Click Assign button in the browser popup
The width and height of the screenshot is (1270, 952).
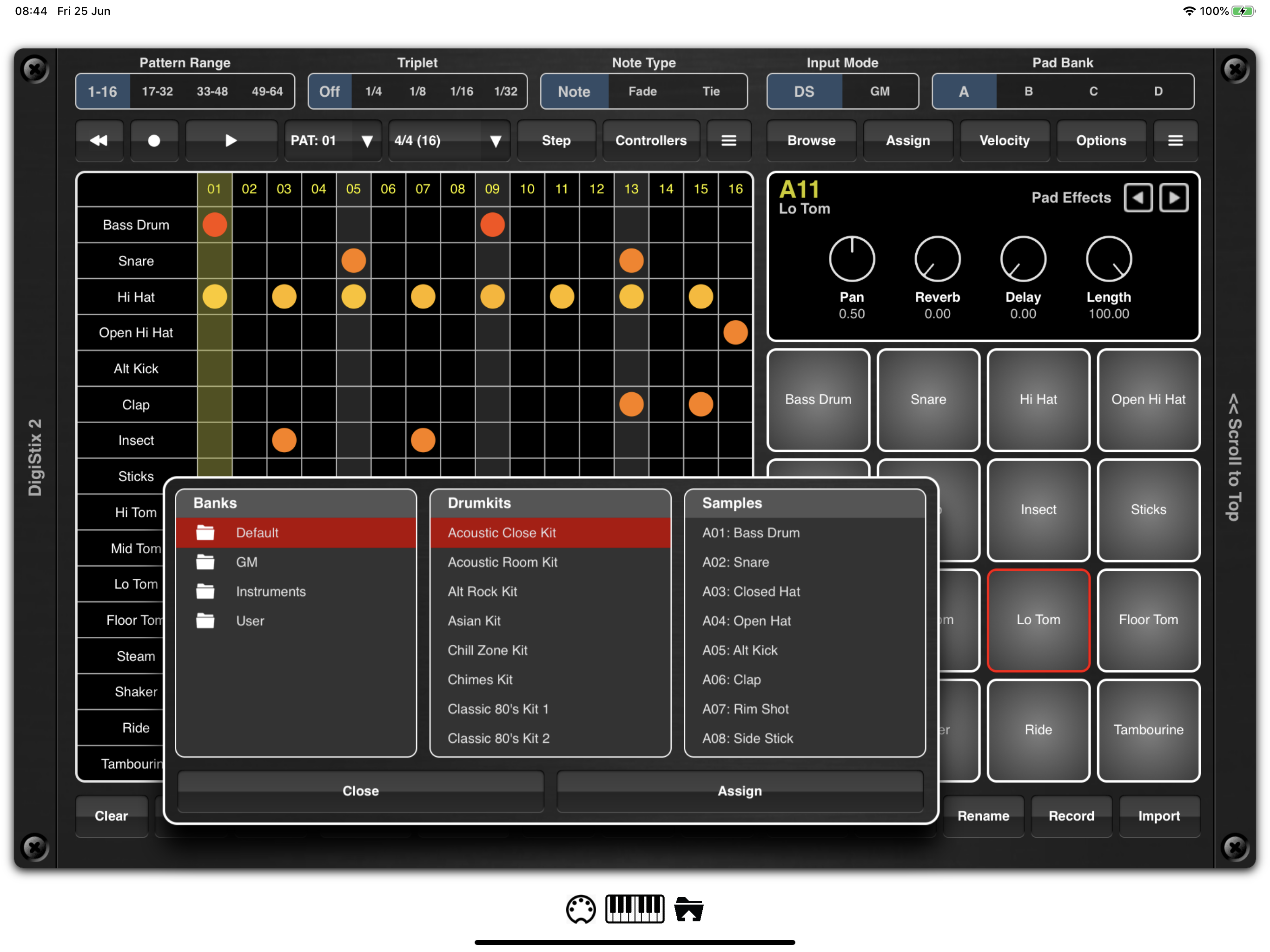pos(740,791)
